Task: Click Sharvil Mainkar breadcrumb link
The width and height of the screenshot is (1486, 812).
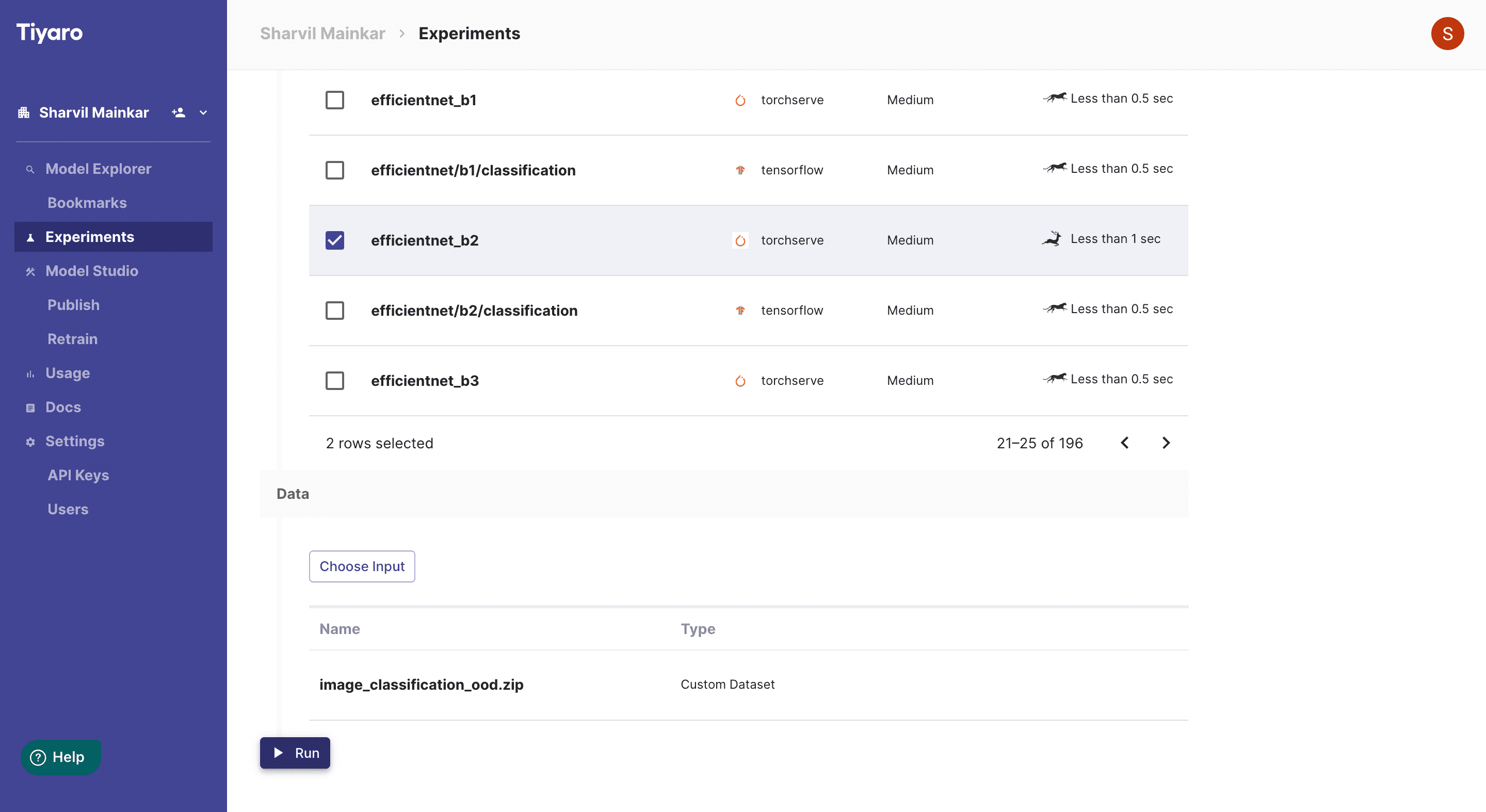Action: [x=322, y=34]
